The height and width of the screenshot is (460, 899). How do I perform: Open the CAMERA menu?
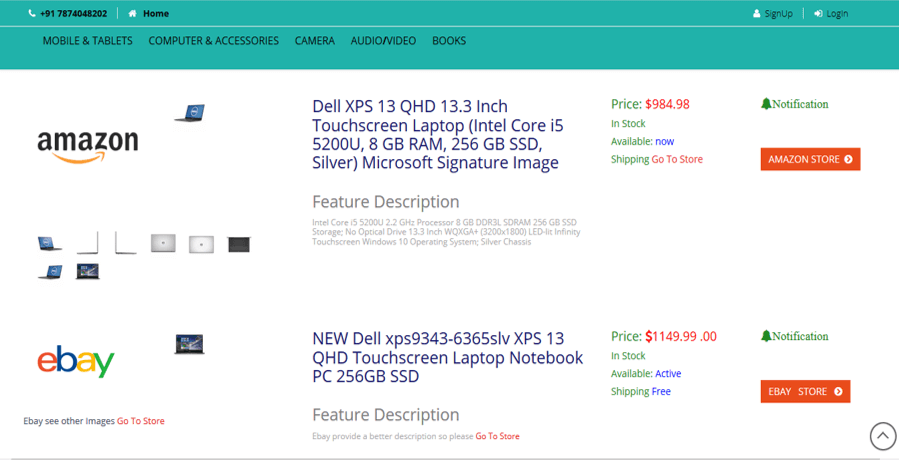coord(315,41)
